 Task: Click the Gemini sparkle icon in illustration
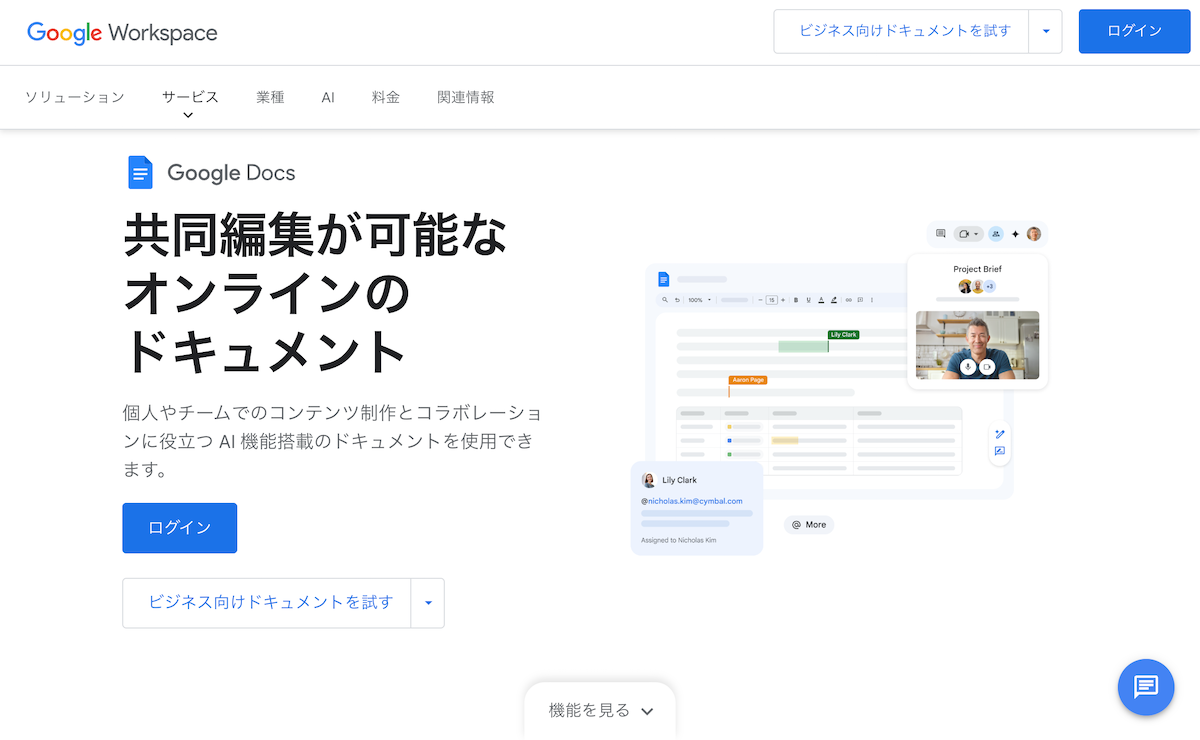(1015, 234)
